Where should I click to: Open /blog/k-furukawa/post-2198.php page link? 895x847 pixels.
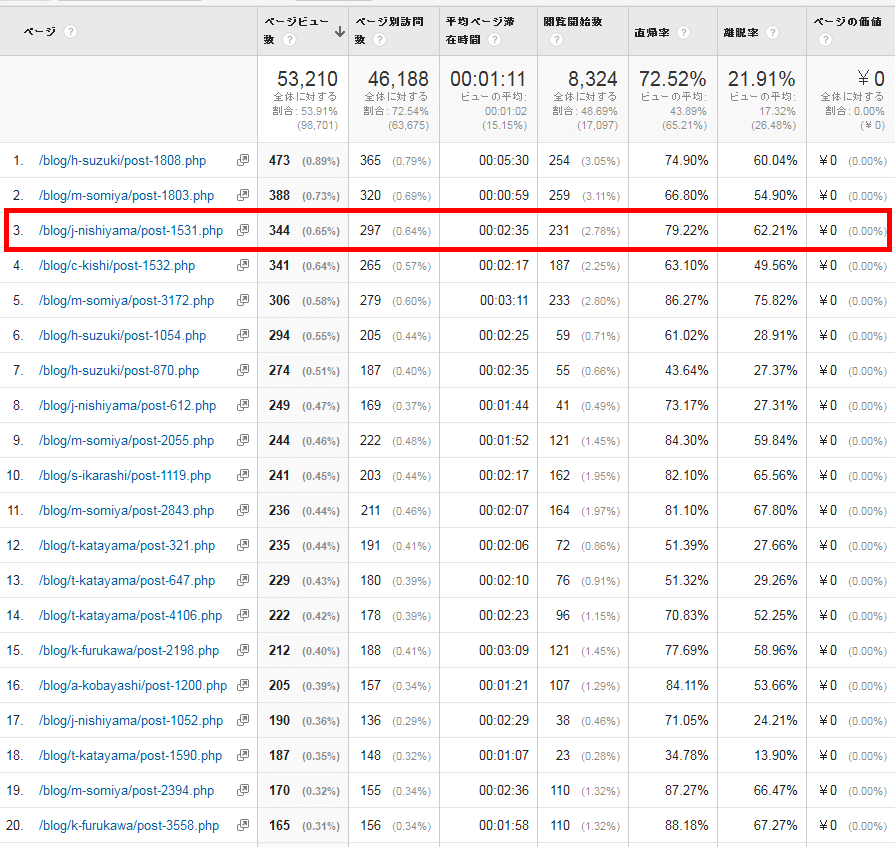coord(128,650)
